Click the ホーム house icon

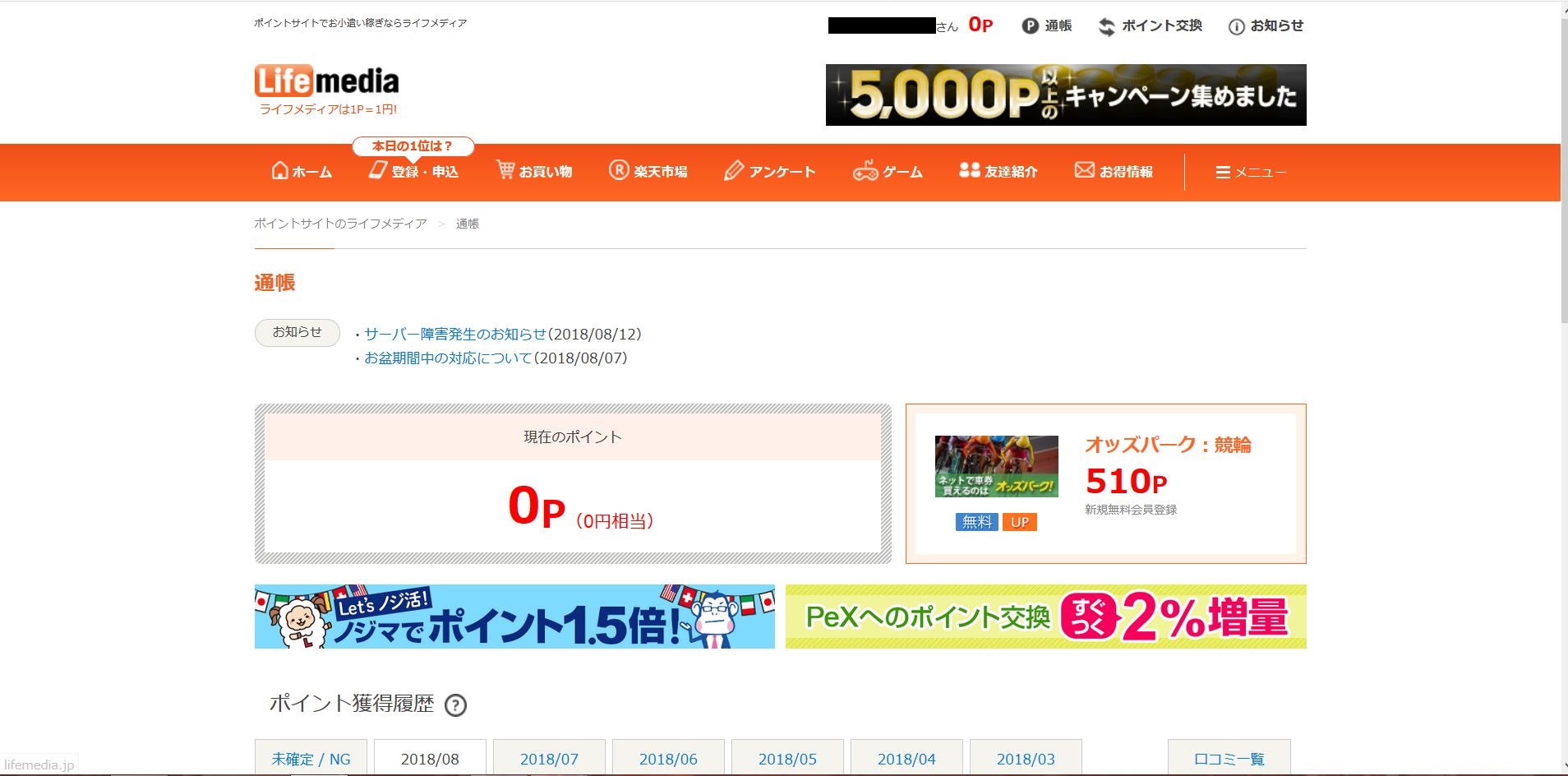(279, 170)
